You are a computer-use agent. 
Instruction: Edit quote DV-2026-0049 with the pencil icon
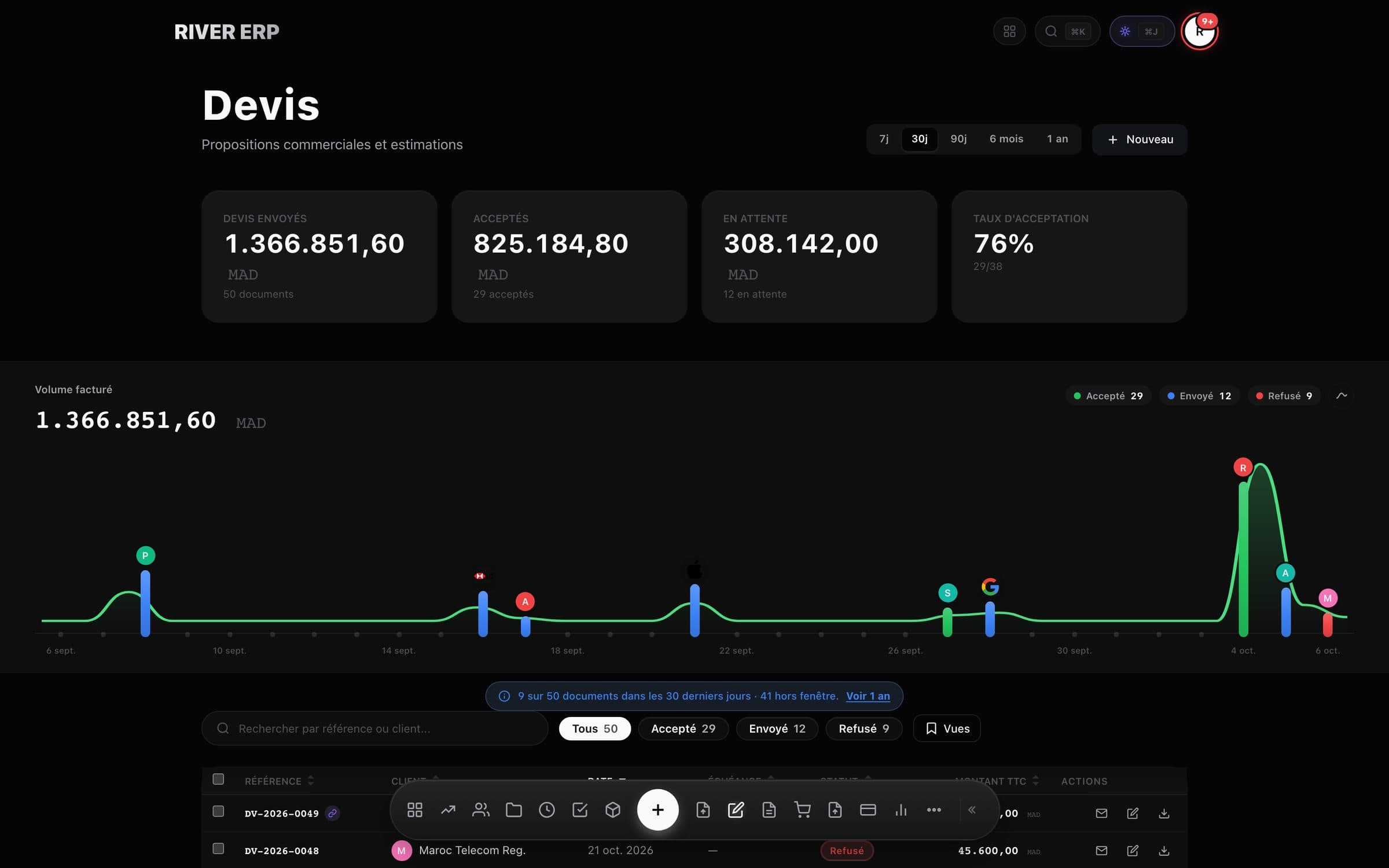pos(1133,813)
